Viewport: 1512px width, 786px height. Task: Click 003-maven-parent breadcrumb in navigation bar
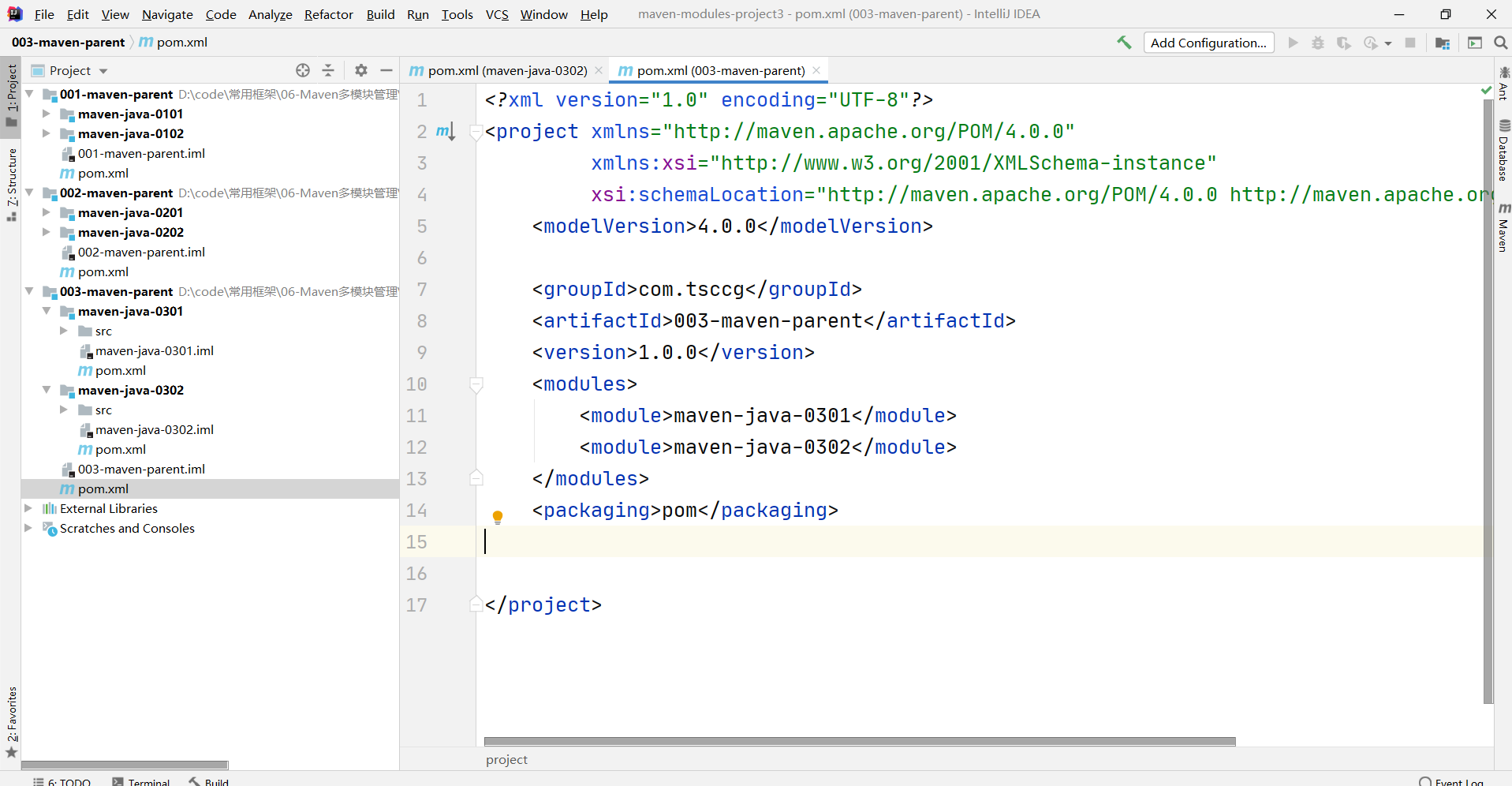click(68, 42)
